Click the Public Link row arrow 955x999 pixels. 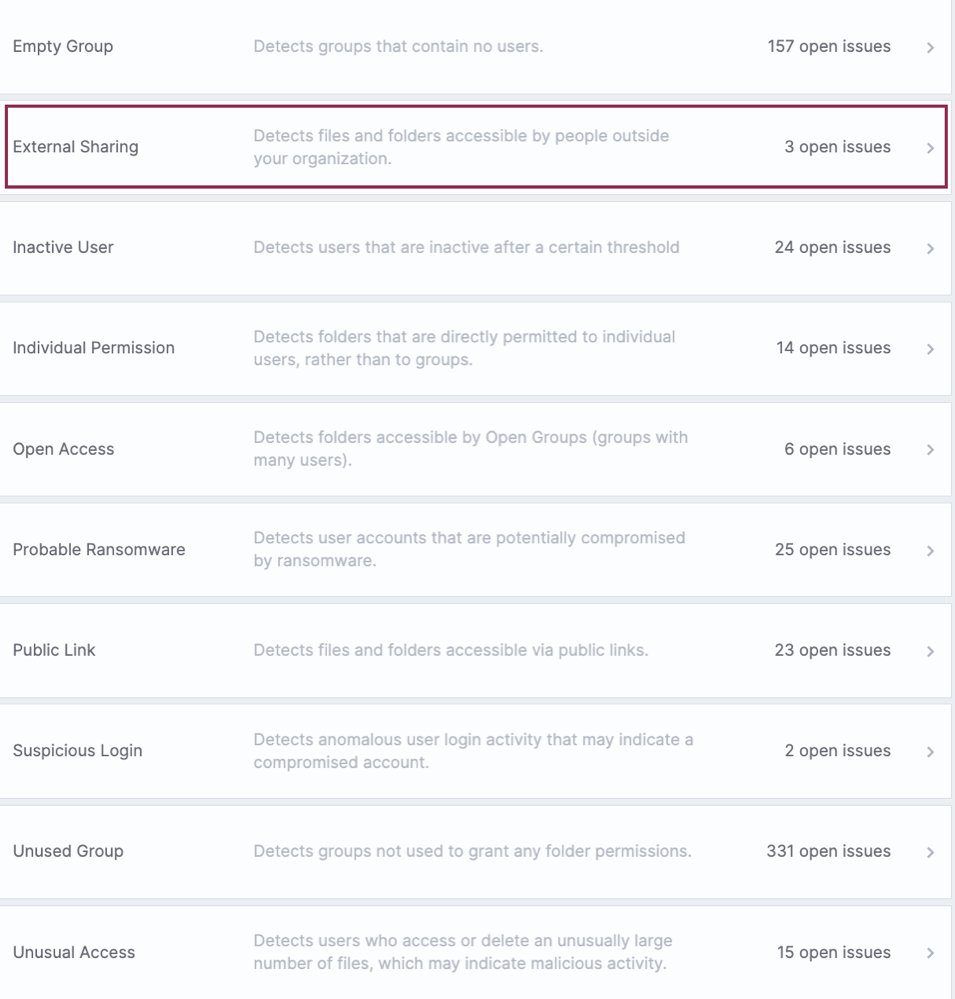click(930, 651)
